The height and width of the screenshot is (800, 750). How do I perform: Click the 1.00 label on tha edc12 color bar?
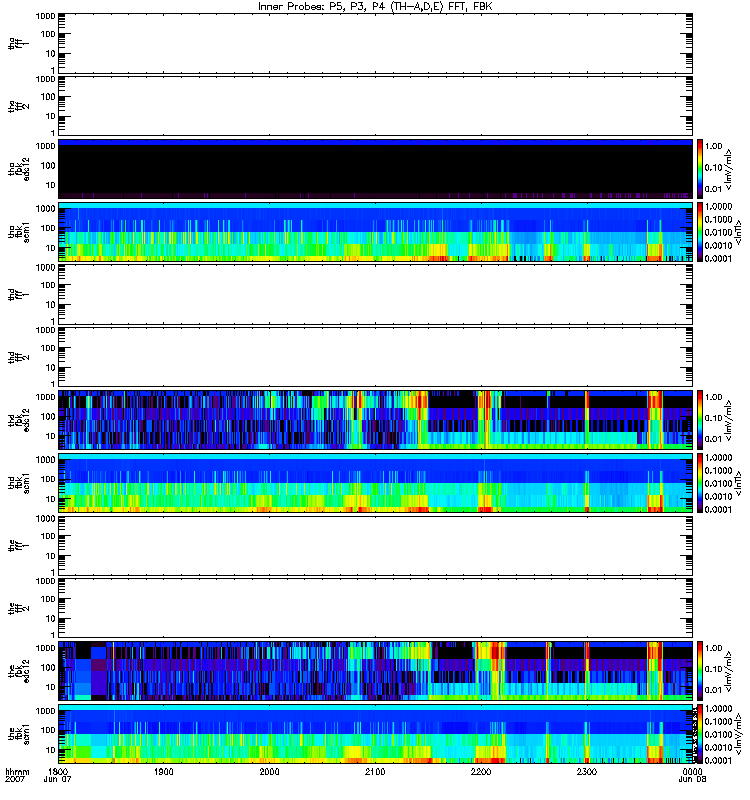coord(714,146)
